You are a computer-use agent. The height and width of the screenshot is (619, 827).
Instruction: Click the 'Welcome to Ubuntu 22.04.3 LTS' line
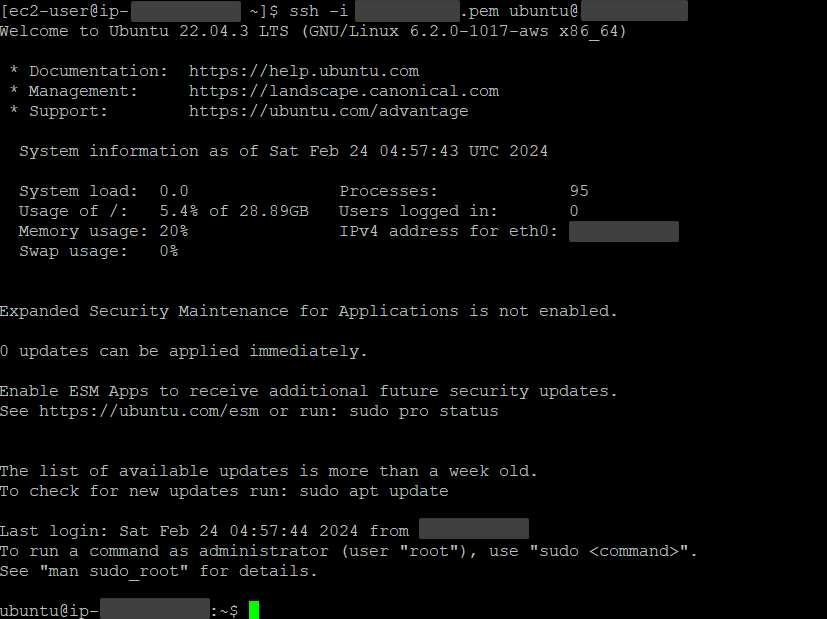313,31
